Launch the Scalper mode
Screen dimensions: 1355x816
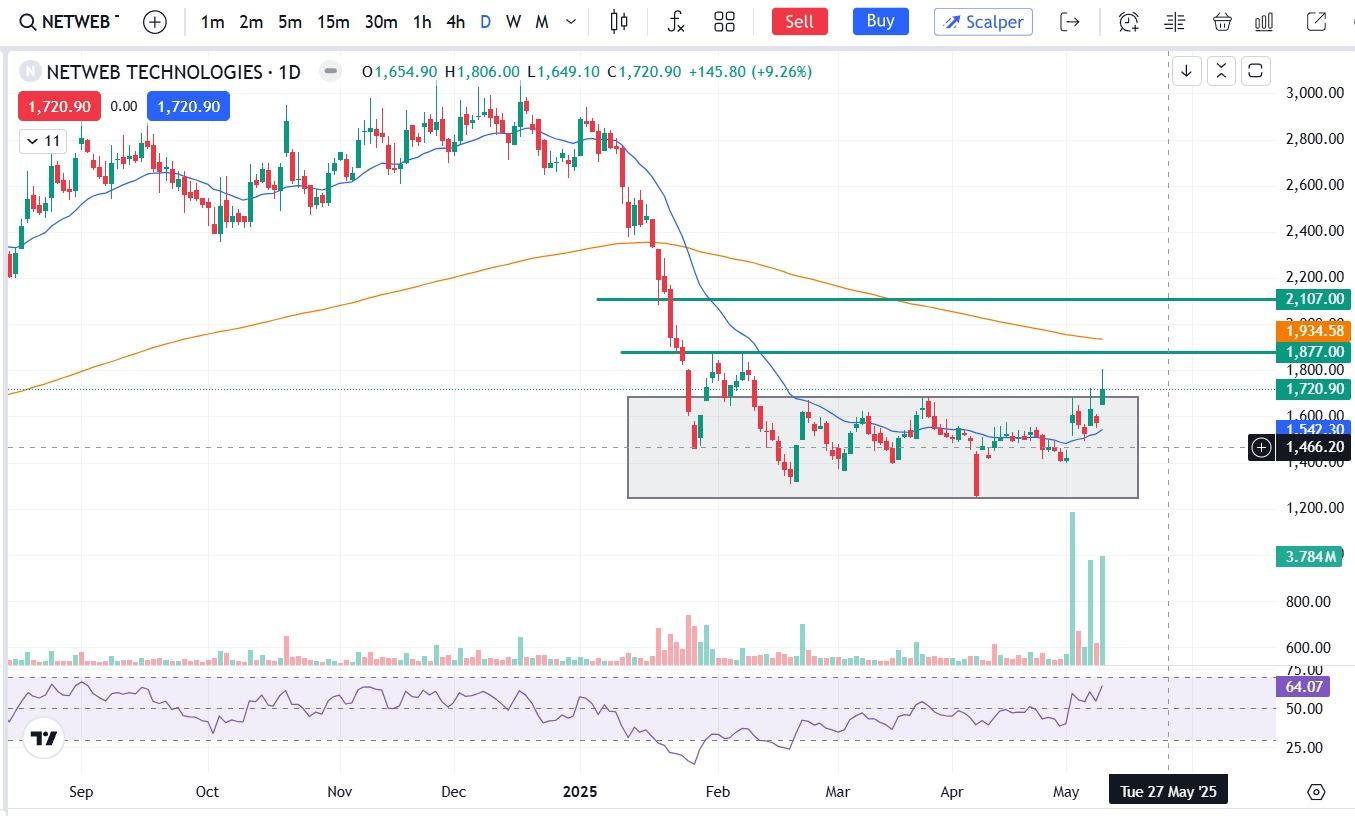983,21
